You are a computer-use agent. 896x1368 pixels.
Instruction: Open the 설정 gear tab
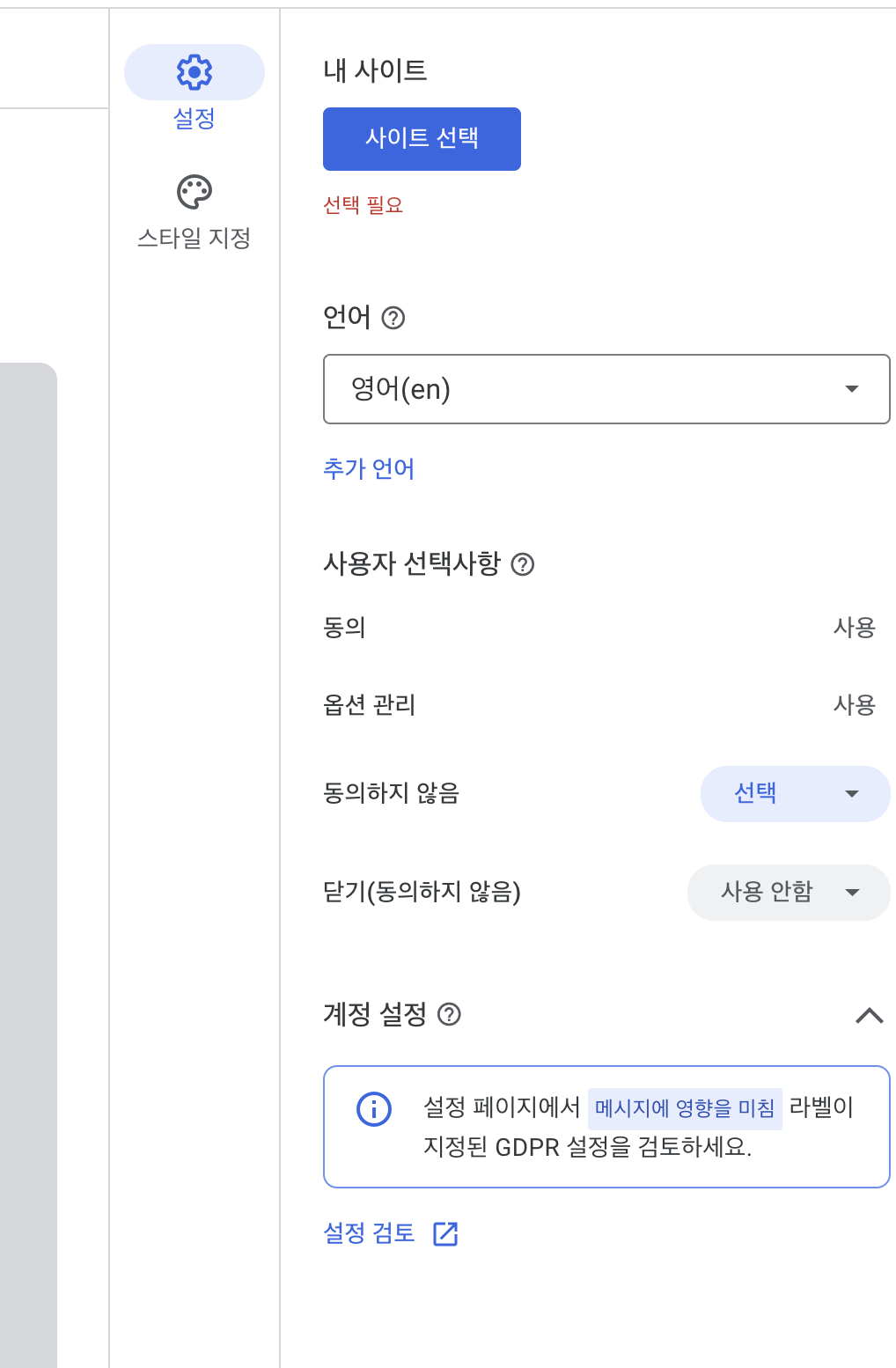pos(195,88)
